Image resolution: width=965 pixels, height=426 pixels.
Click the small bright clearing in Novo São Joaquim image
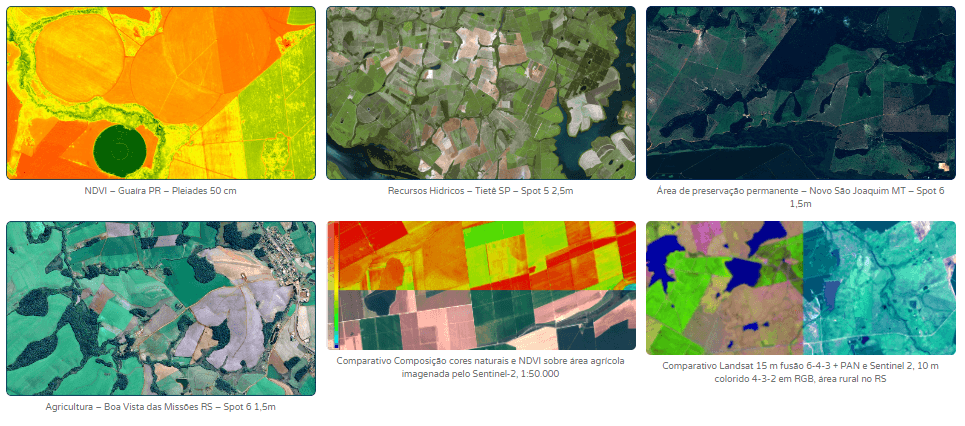(945, 166)
